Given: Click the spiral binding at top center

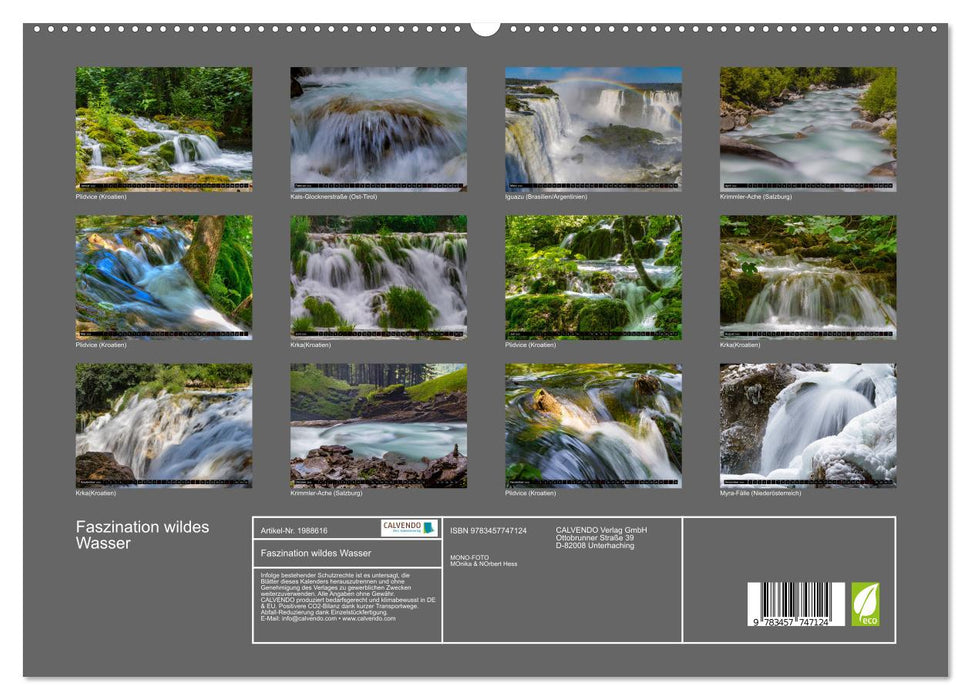Looking at the screenshot, I should point(485,27).
